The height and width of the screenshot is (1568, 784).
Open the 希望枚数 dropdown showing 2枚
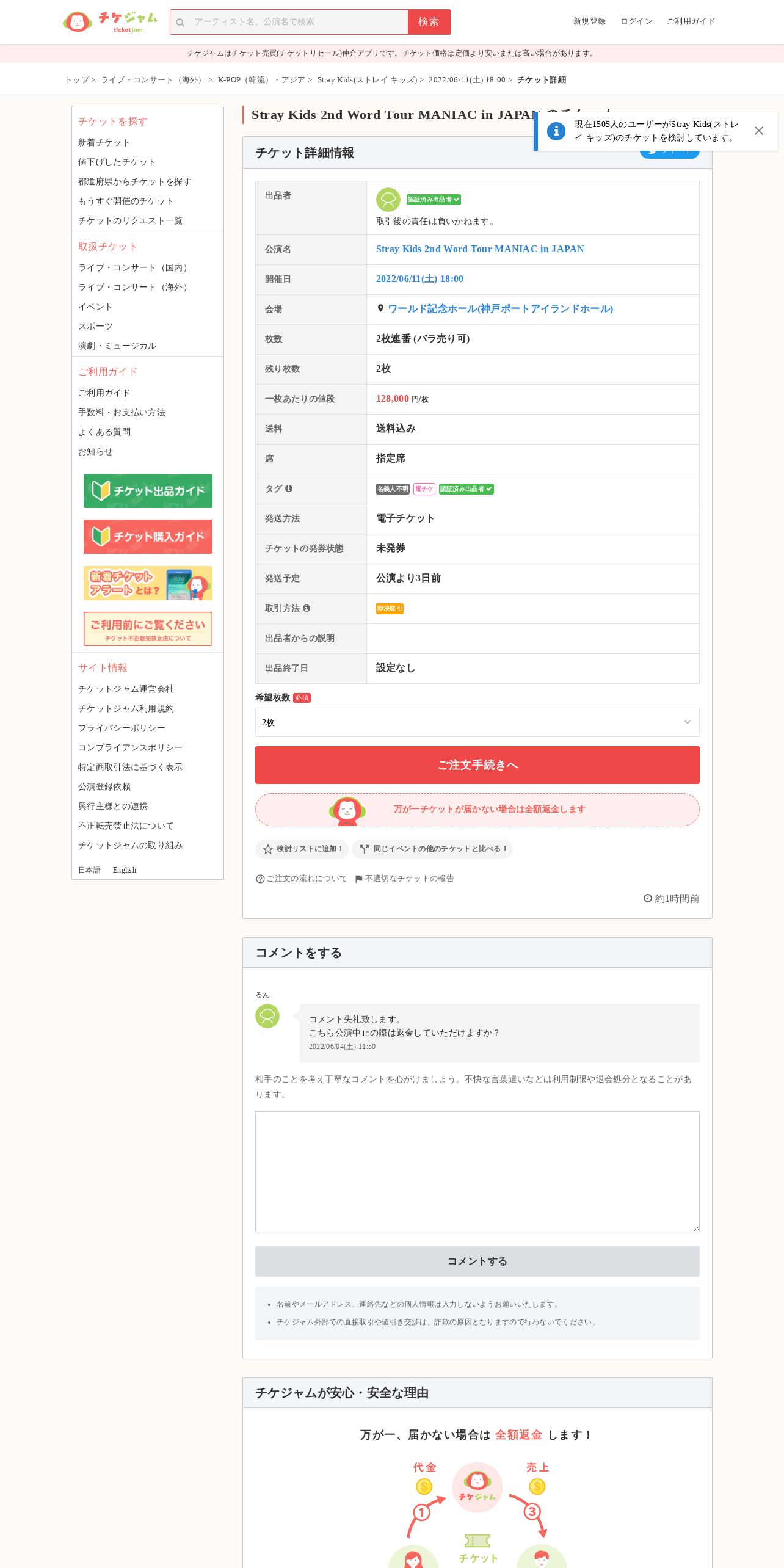pyautogui.click(x=477, y=722)
